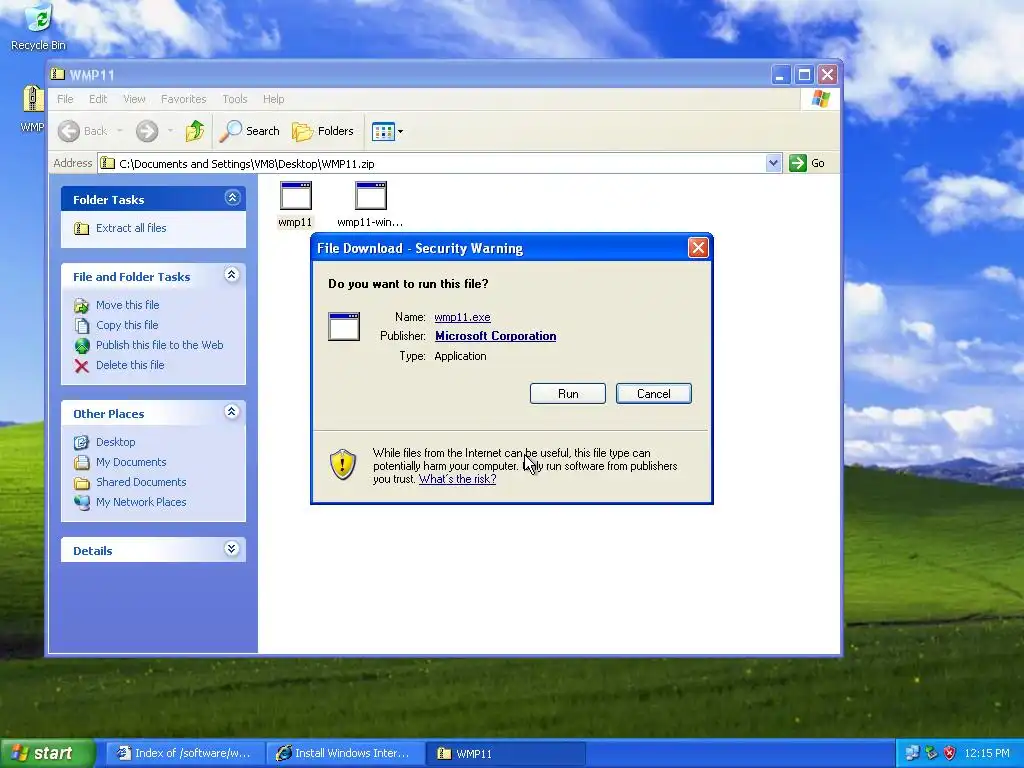This screenshot has height=768, width=1024.
Task: Open the Edit menu
Action: pyautogui.click(x=98, y=99)
